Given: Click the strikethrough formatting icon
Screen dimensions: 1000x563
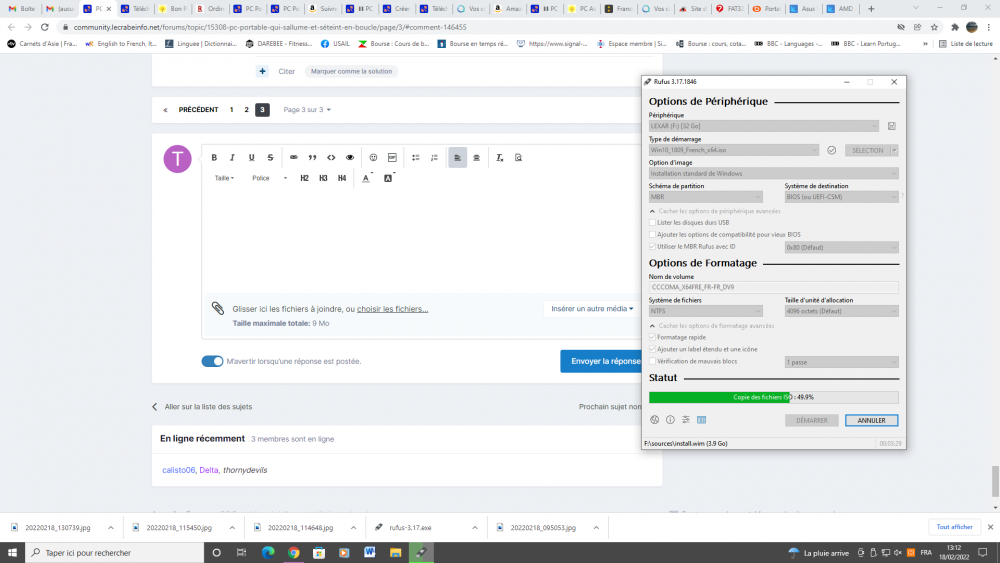Looking at the screenshot, I should (x=270, y=158).
